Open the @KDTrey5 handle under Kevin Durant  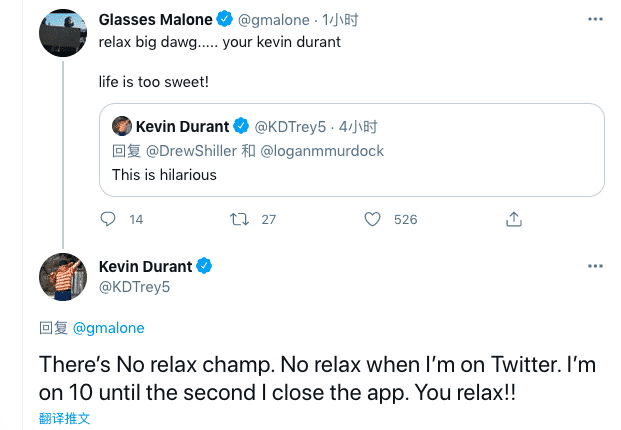point(135,287)
